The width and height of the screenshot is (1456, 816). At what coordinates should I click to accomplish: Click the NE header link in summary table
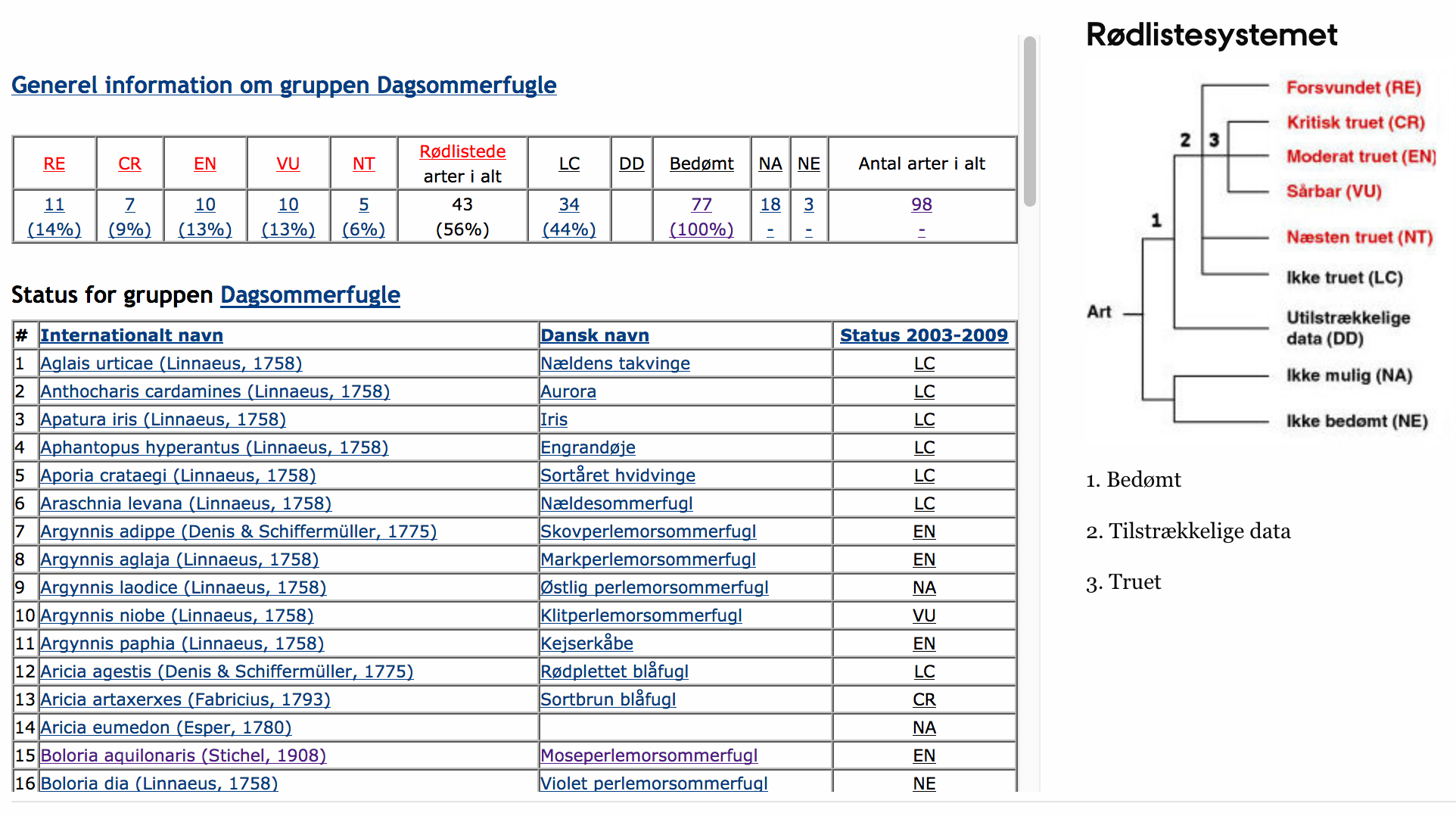click(x=809, y=164)
